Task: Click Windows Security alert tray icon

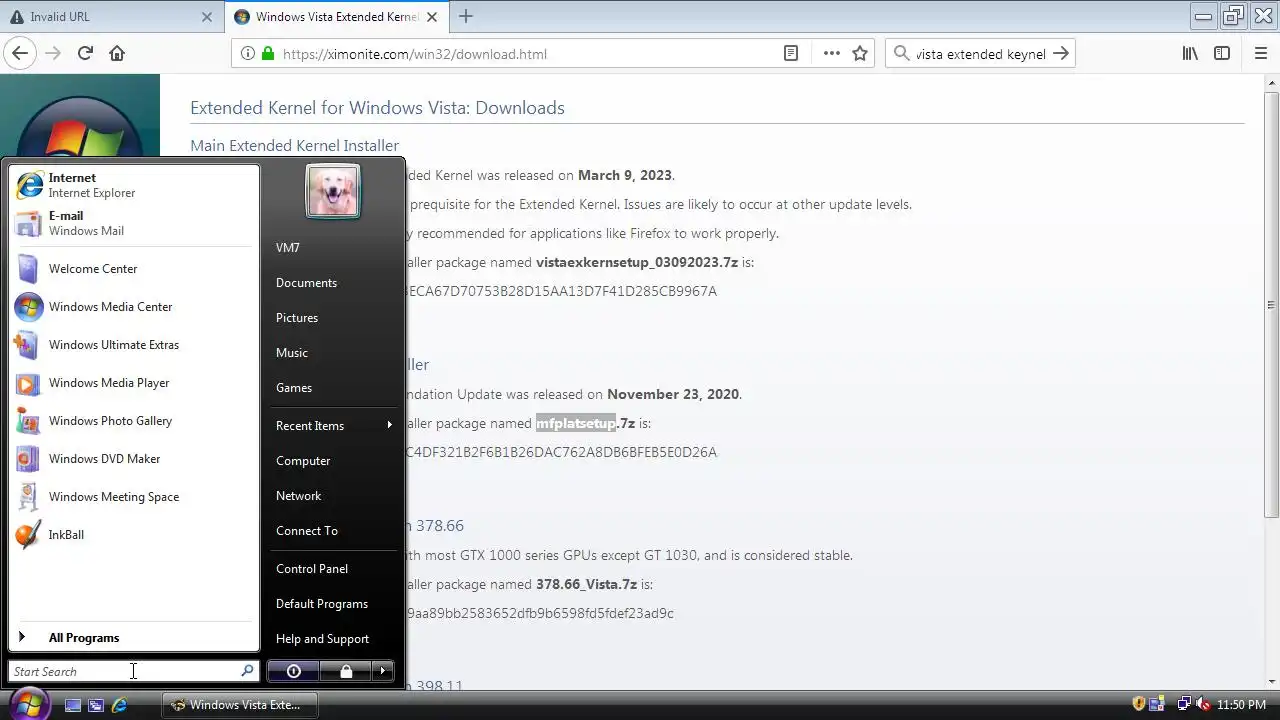Action: pyautogui.click(x=1138, y=705)
